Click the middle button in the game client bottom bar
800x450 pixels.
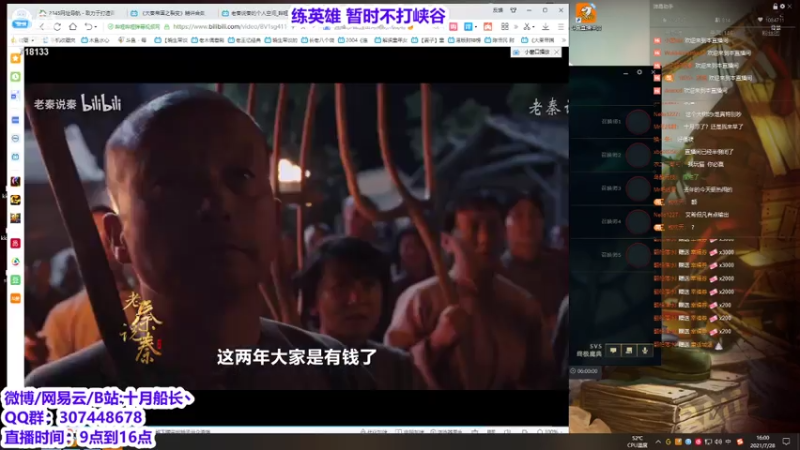coord(629,351)
